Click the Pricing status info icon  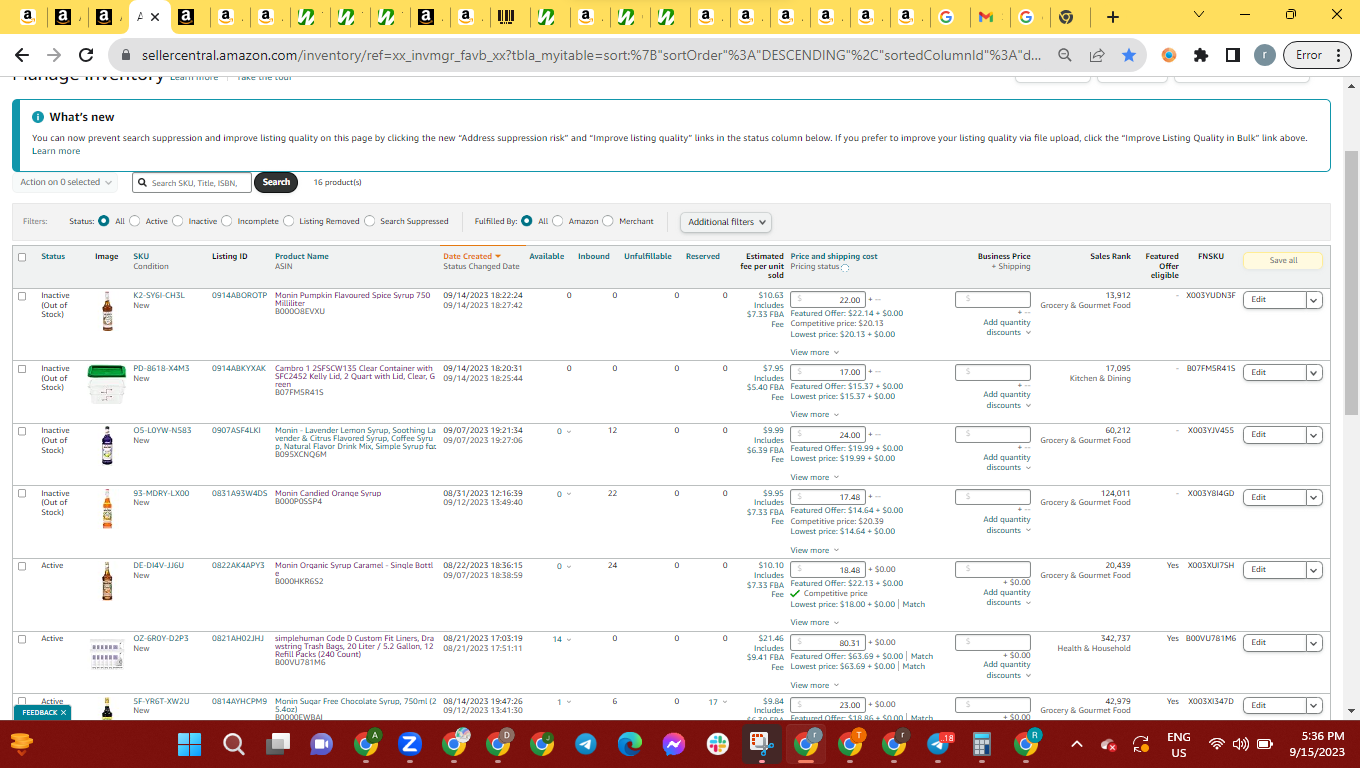click(x=845, y=267)
